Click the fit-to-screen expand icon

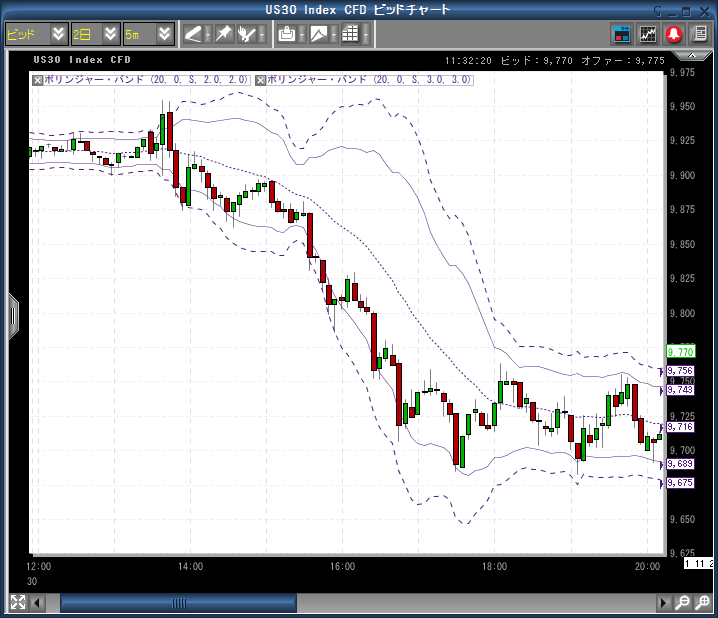(17, 603)
